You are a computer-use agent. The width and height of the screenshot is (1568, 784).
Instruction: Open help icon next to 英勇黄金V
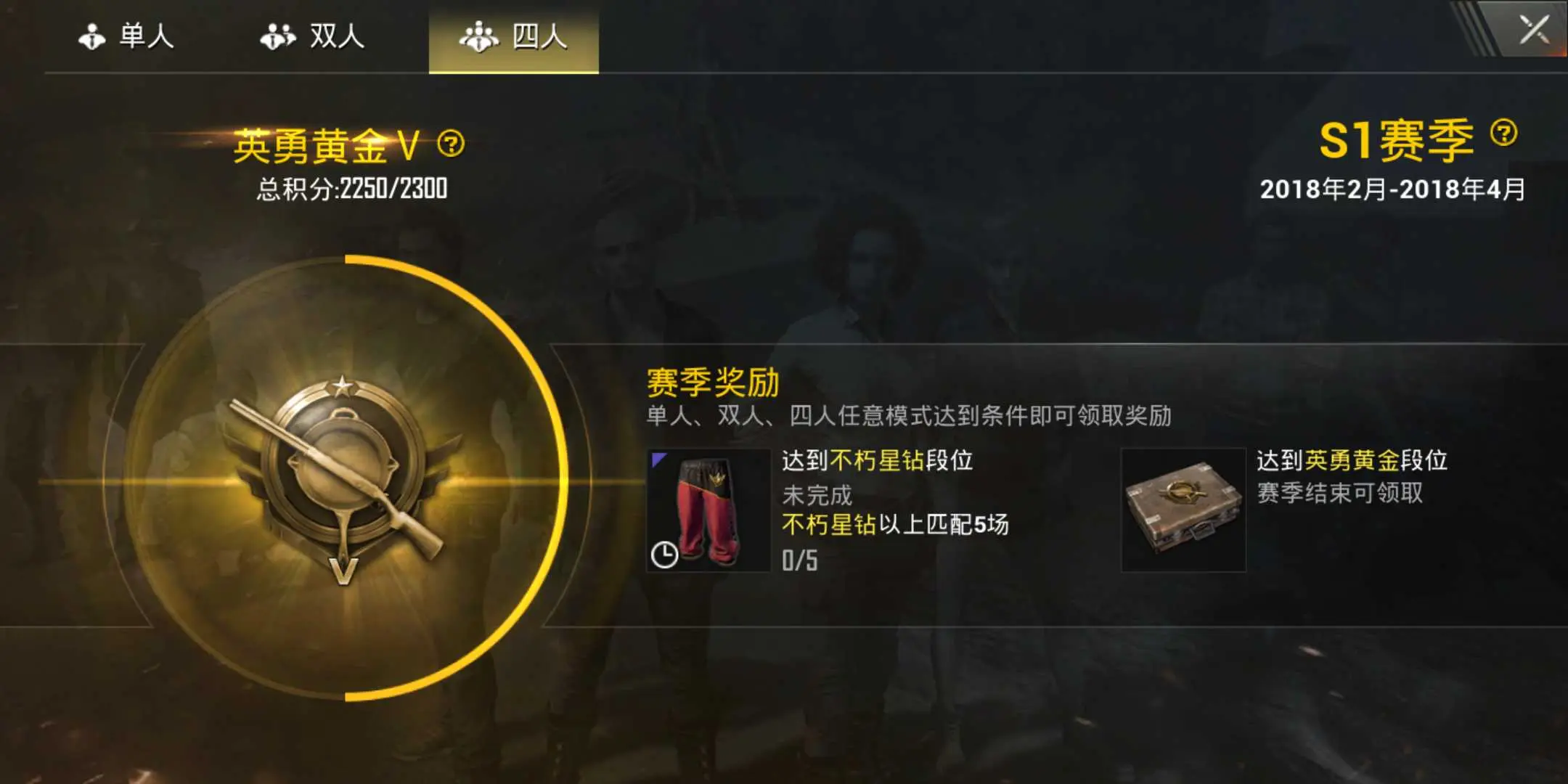coord(451,144)
